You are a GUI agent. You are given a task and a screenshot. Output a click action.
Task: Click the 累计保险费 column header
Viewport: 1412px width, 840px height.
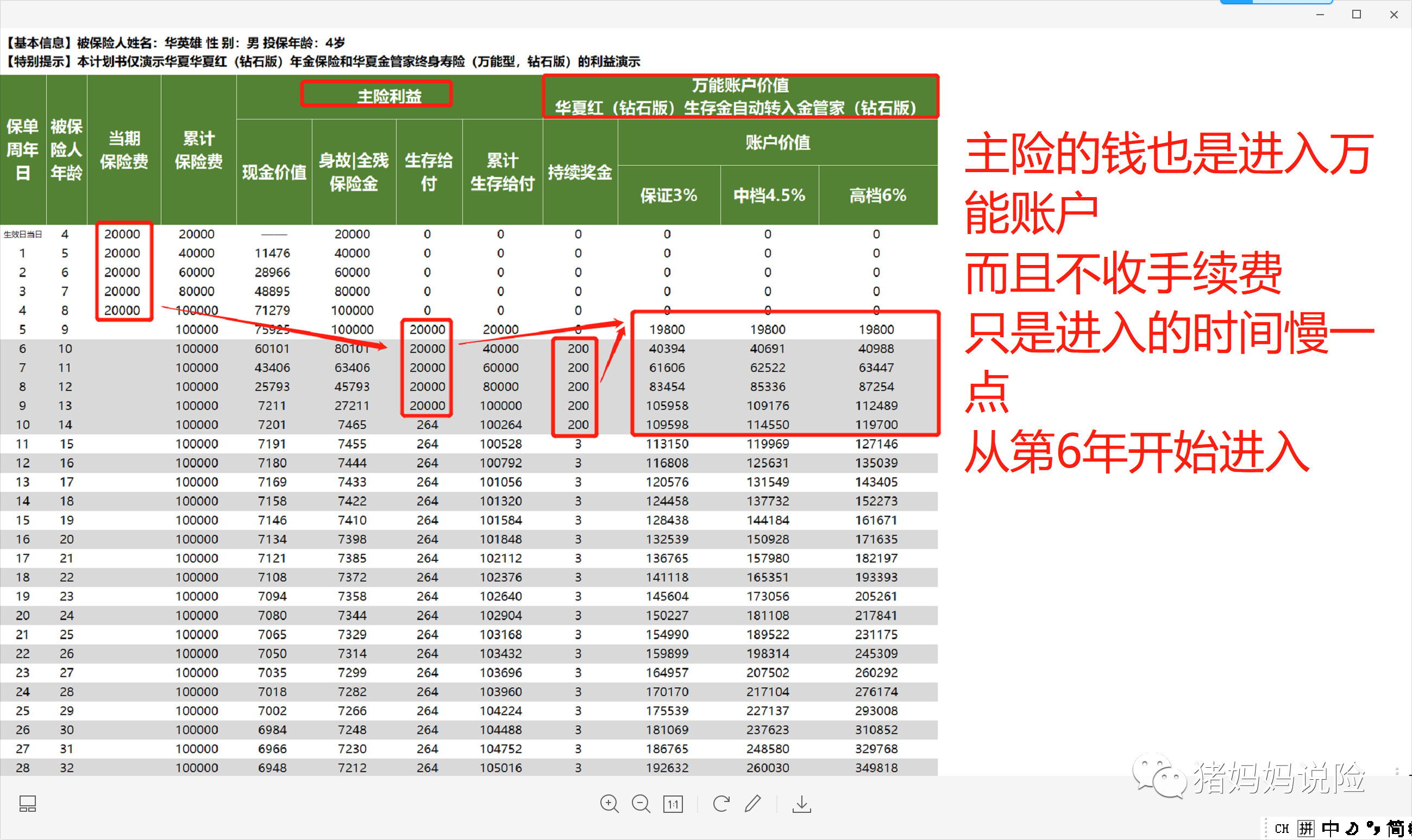click(x=198, y=150)
